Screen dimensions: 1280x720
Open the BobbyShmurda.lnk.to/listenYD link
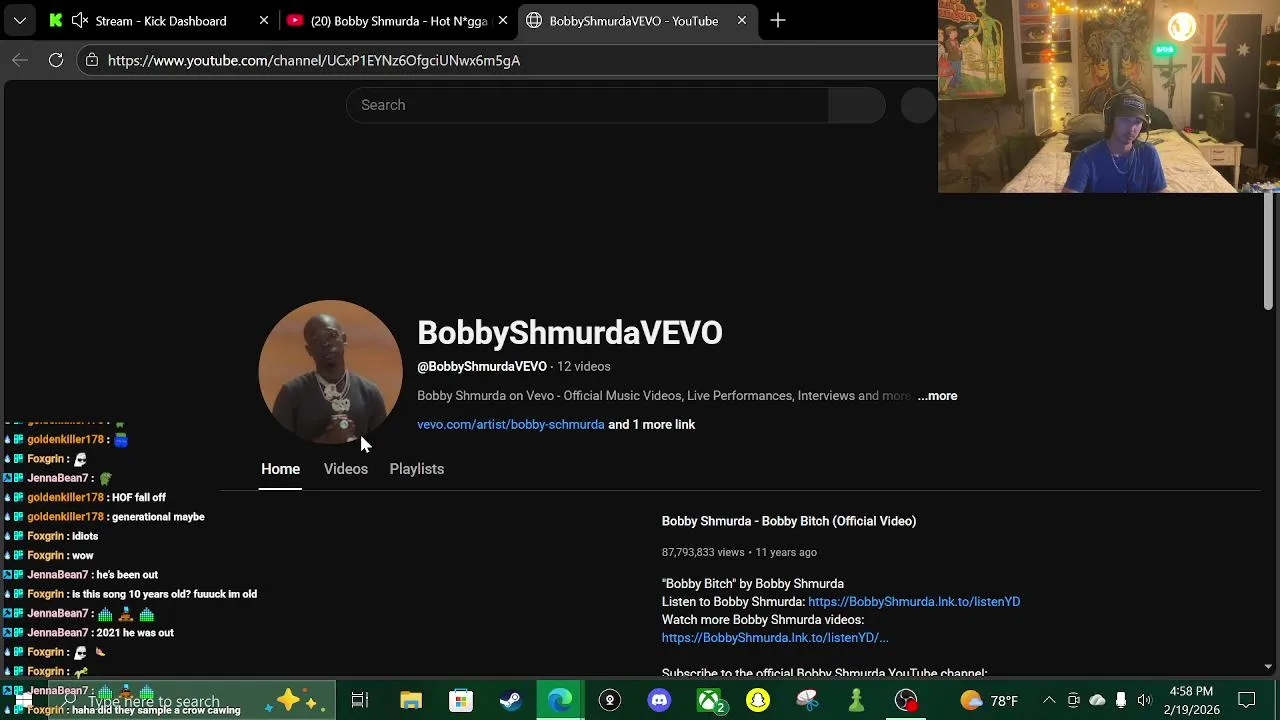pos(914,602)
